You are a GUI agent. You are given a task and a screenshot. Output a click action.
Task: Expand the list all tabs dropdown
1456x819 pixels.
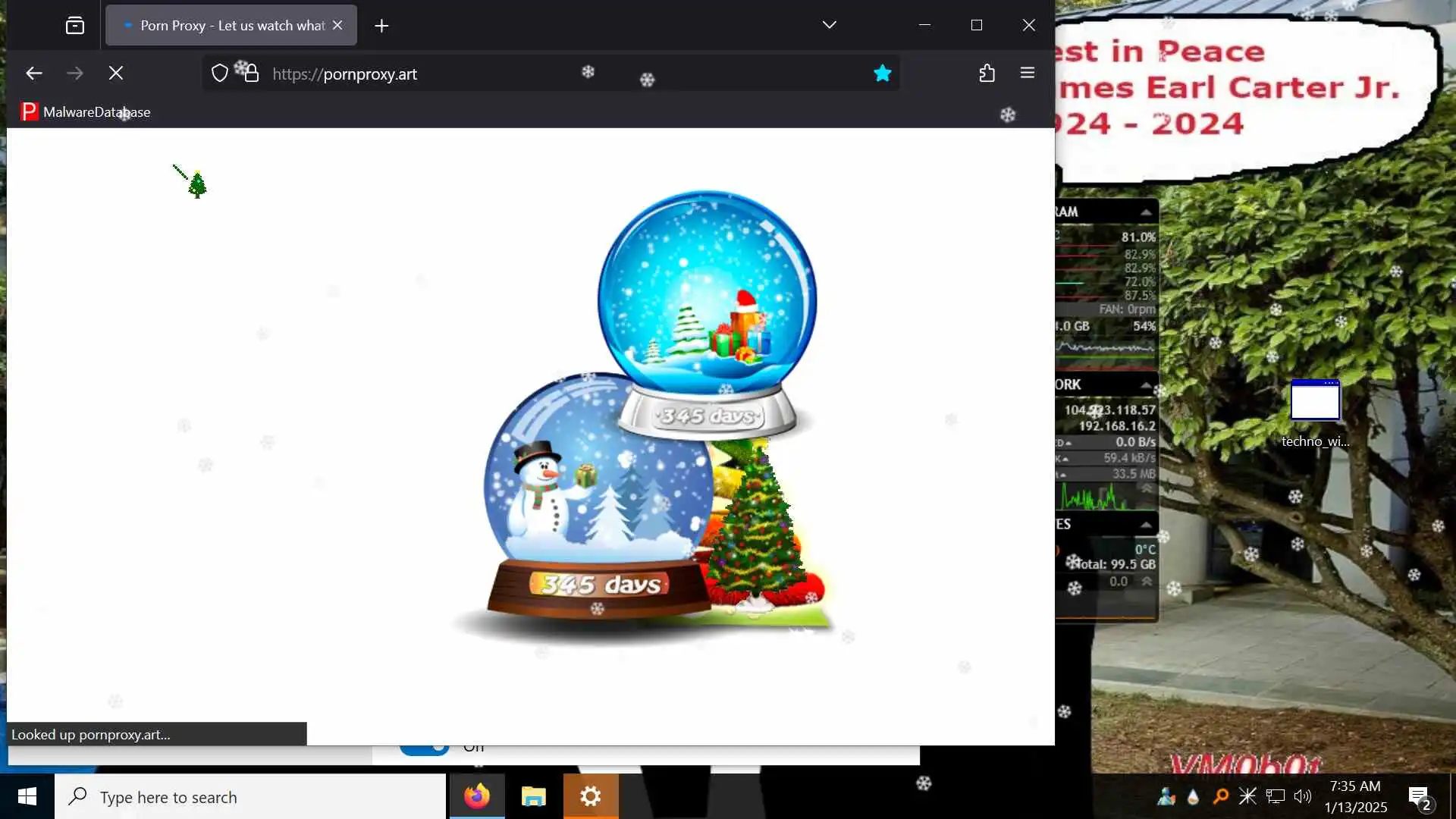829,25
